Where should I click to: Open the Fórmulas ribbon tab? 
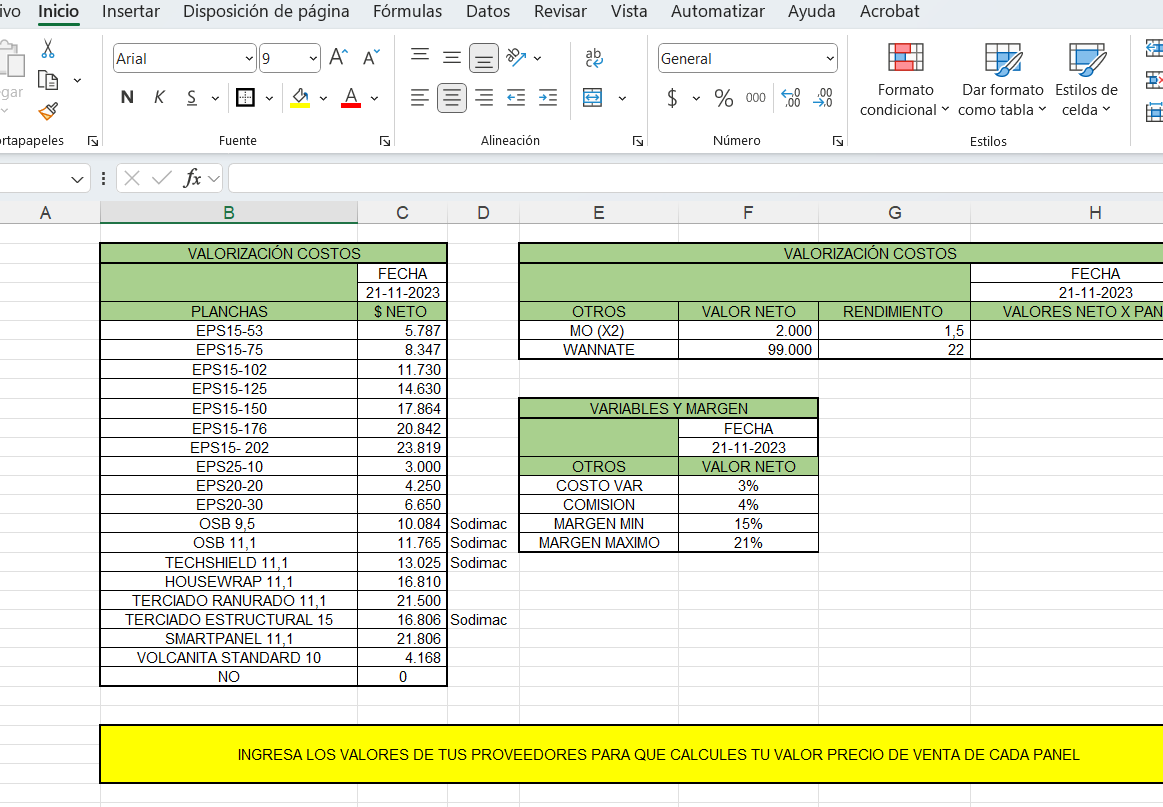coord(407,12)
